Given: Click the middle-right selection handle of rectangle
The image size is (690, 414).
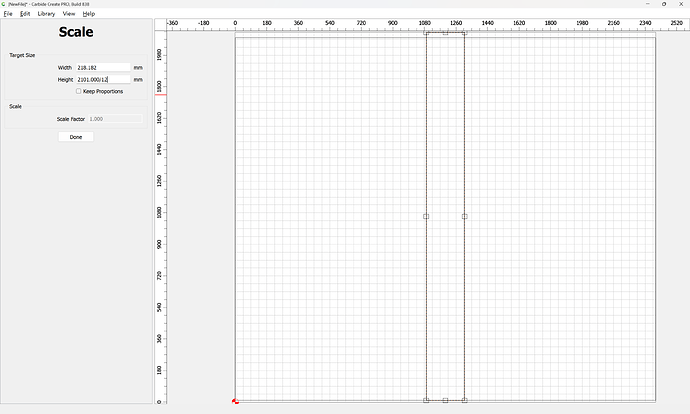Looking at the screenshot, I should pos(464,216).
